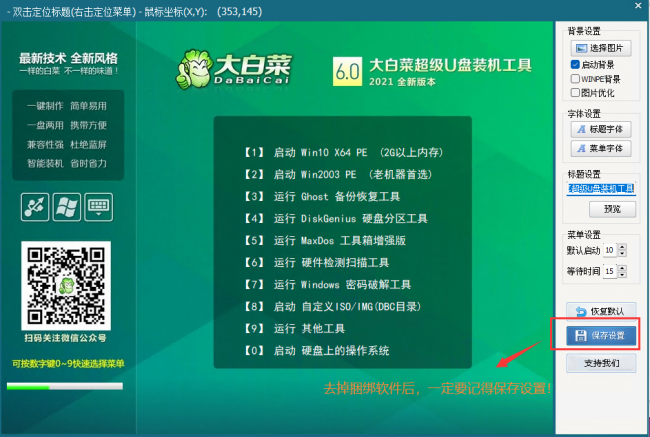
Task: Click the 扫码关注微信公众号 caption
Action: [65, 338]
